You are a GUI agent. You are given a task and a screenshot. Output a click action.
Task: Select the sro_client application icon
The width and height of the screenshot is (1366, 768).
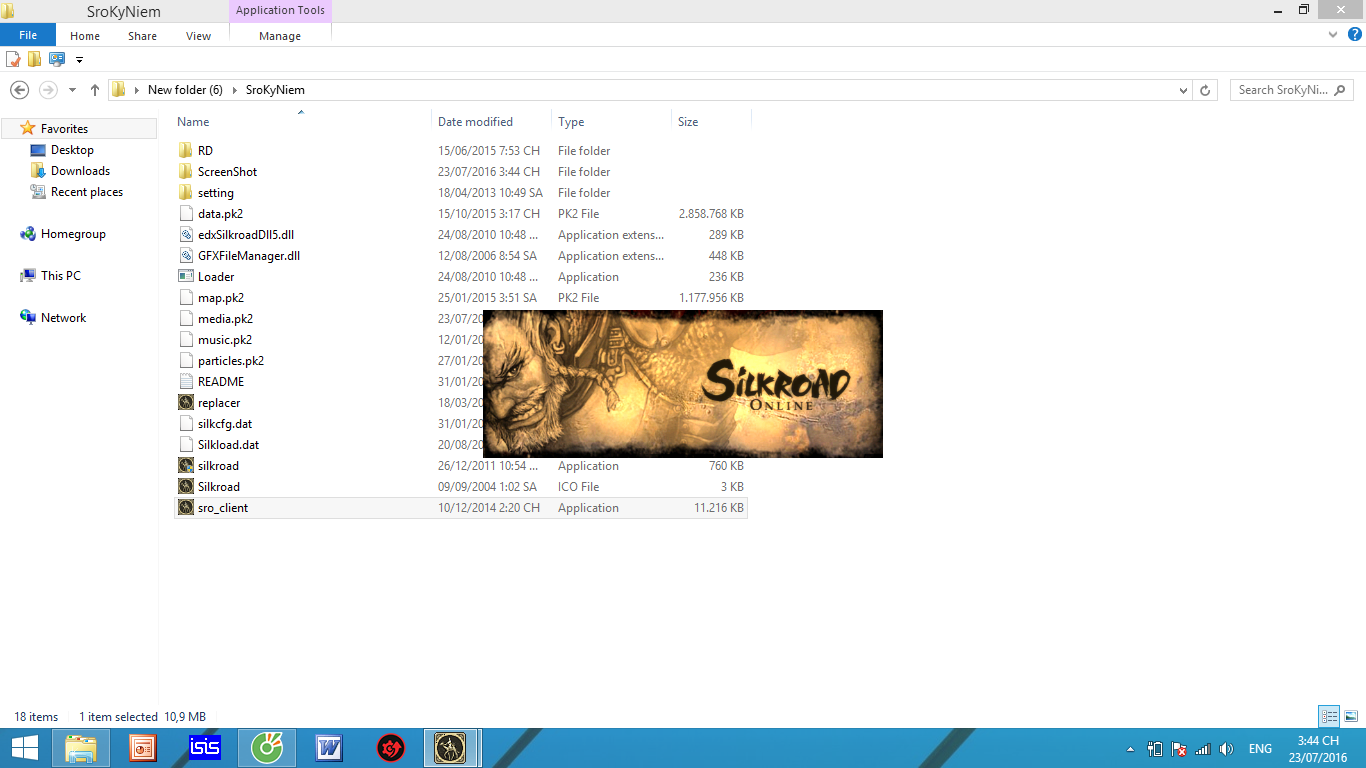tap(185, 507)
